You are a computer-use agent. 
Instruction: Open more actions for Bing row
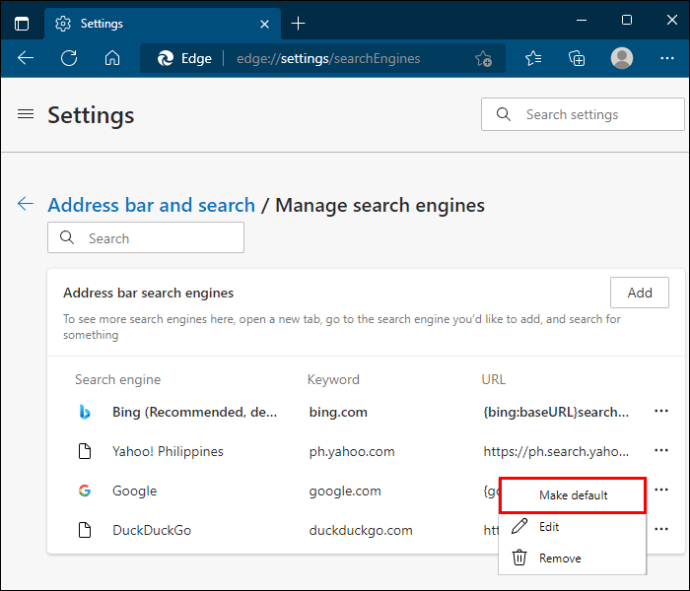coord(661,411)
